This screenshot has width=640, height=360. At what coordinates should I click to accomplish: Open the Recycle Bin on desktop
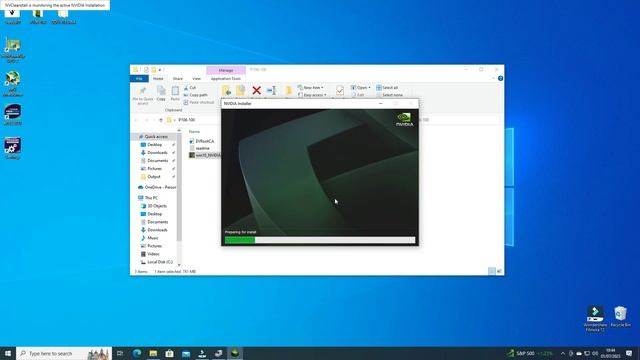(x=620, y=317)
